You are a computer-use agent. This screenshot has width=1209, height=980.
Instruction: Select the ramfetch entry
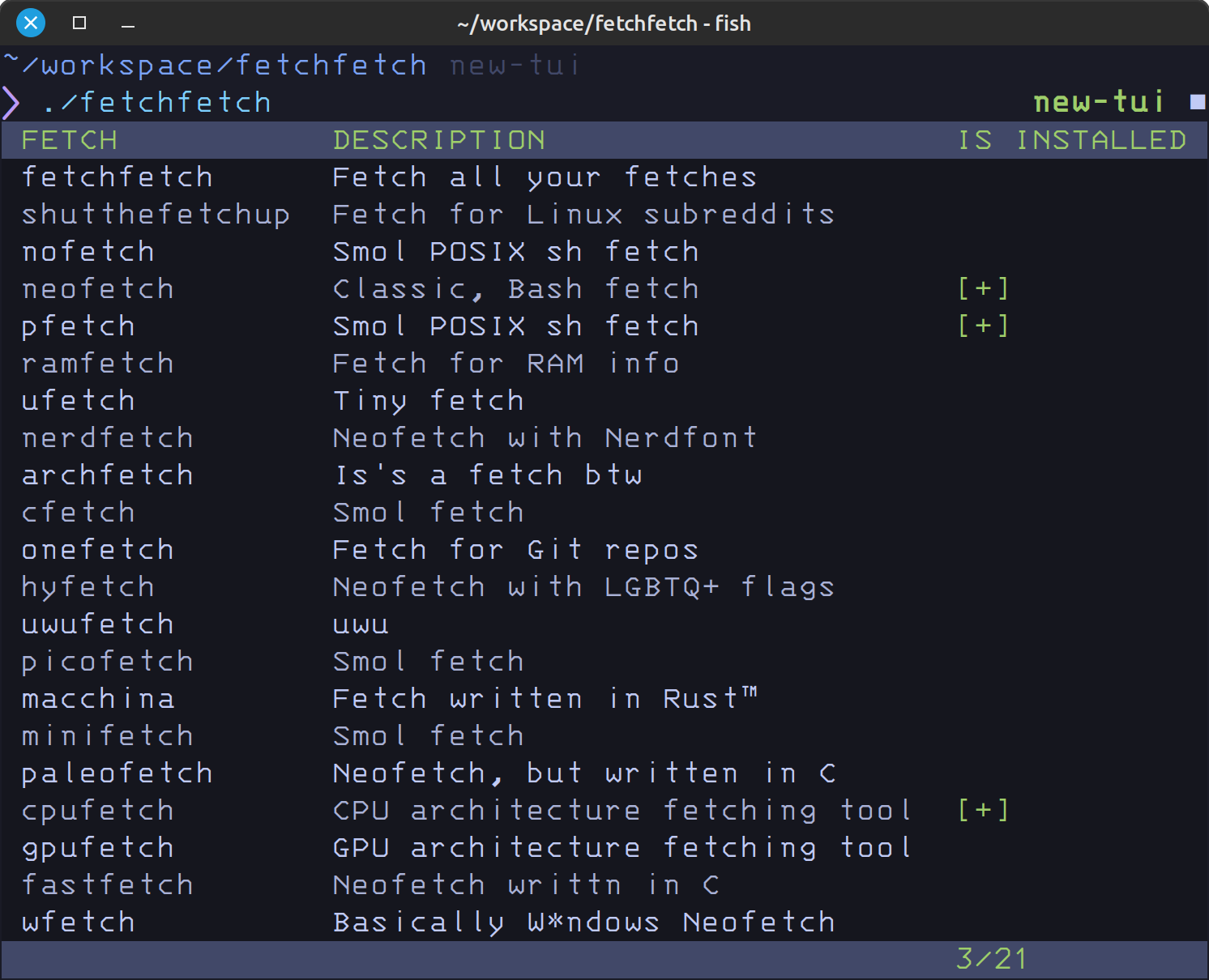click(98, 364)
